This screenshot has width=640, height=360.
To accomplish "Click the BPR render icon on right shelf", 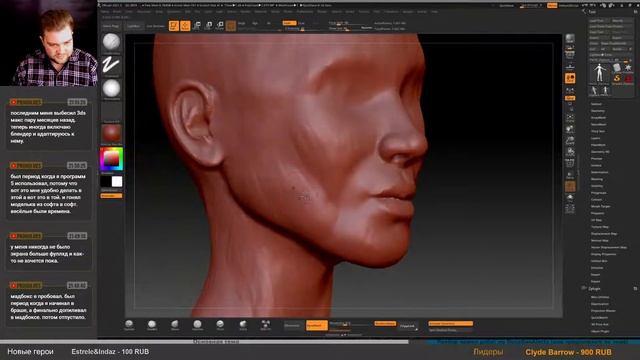I will [x=570, y=39].
